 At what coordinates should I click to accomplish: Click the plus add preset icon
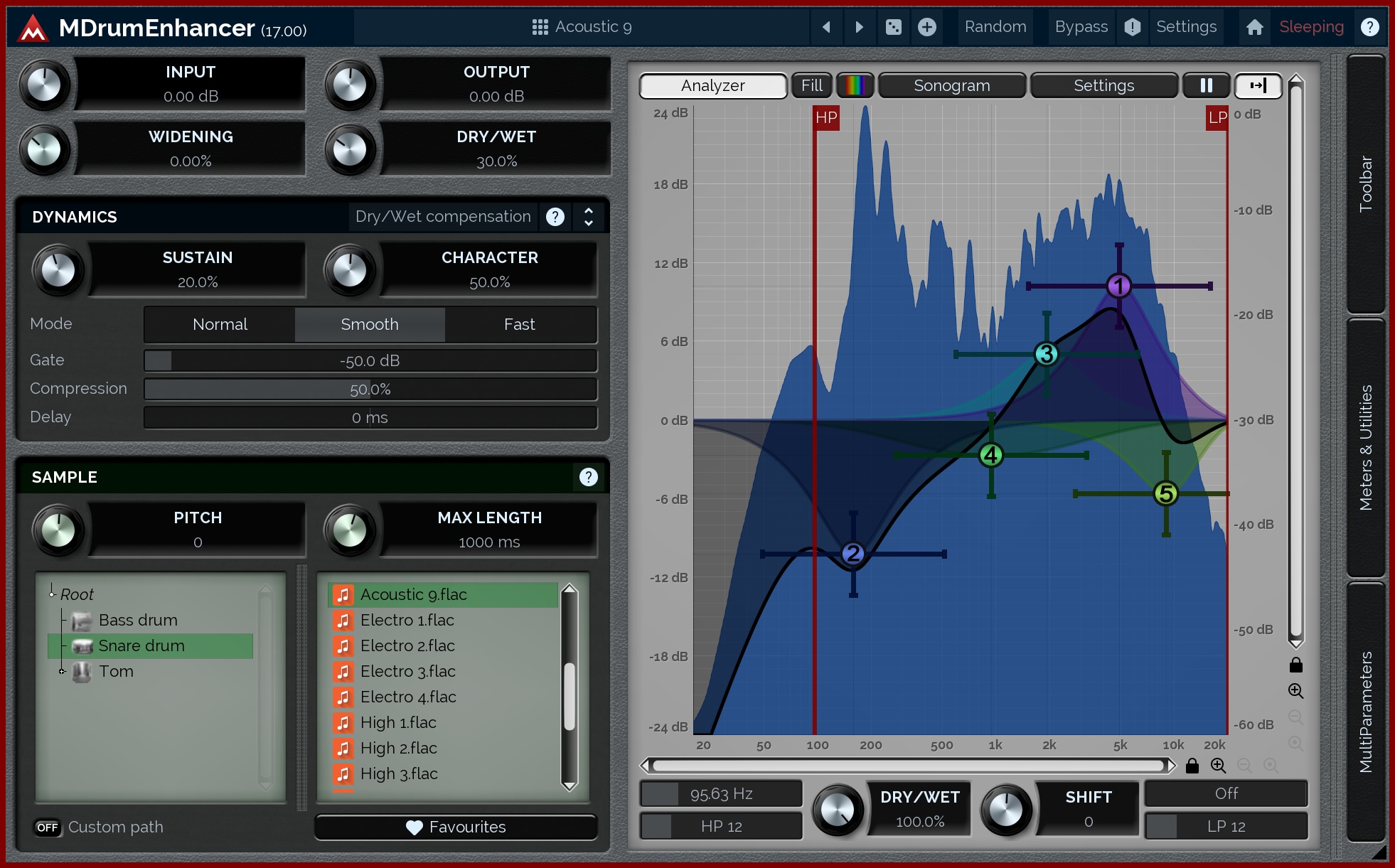click(926, 27)
